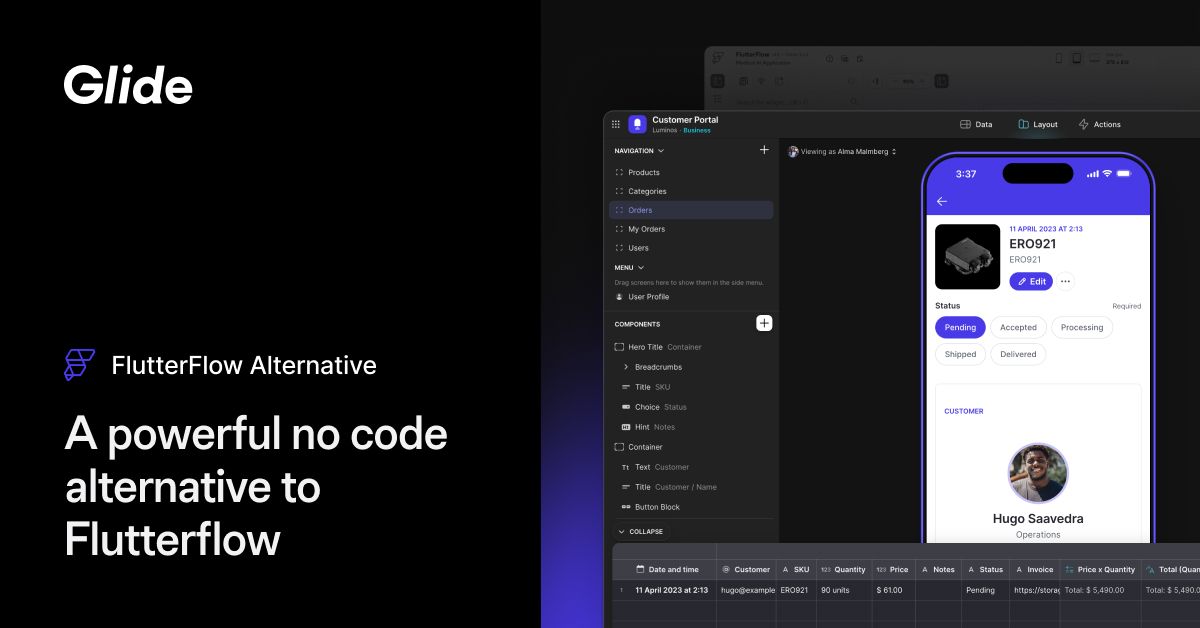The image size is (1200, 628).
Task: Click the Button Block component icon
Action: 626,507
